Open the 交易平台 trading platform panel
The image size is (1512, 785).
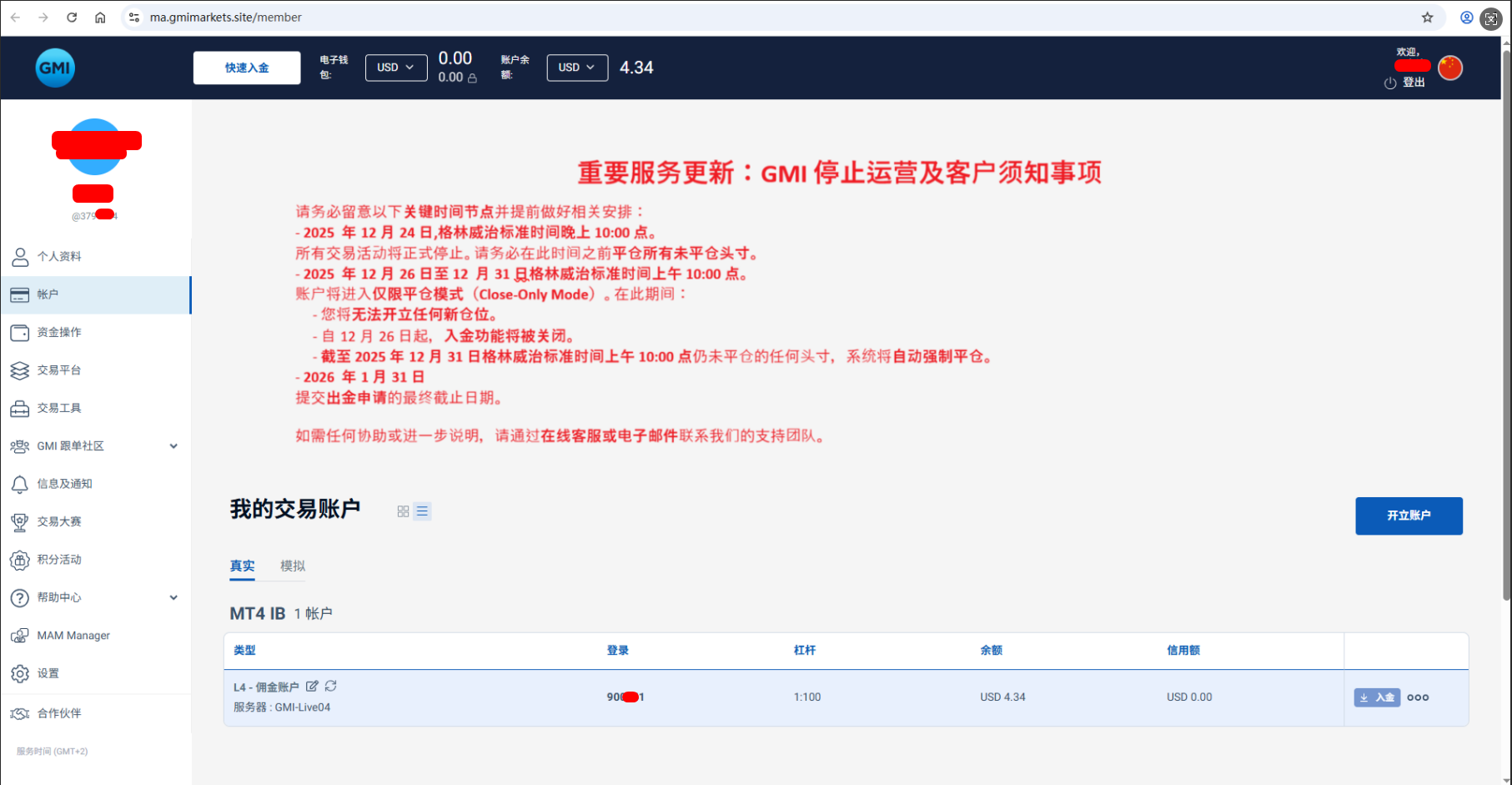pyautogui.click(x=58, y=370)
